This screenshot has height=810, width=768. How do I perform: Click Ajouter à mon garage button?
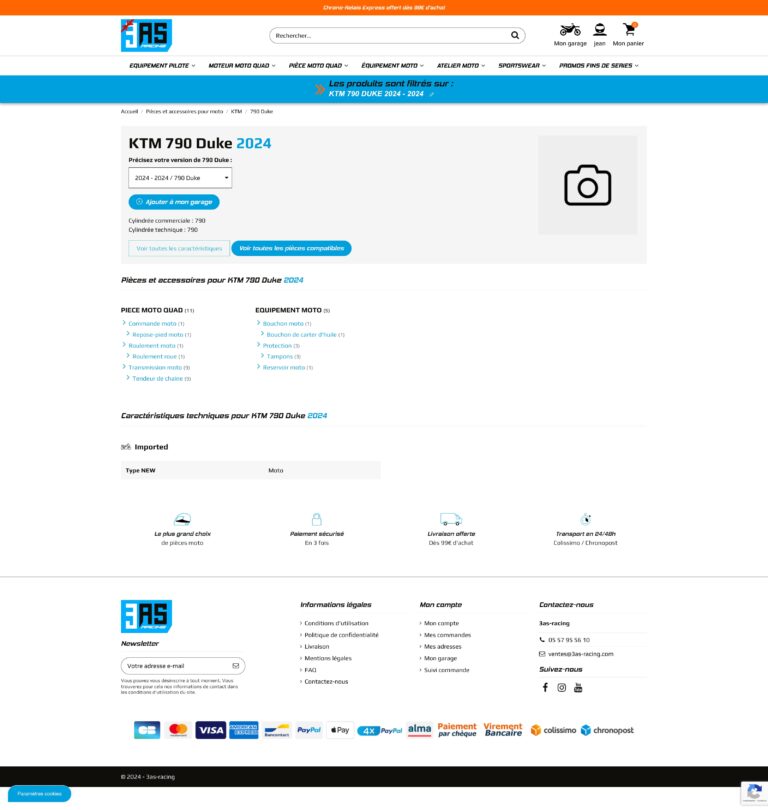pyautogui.click(x=174, y=202)
